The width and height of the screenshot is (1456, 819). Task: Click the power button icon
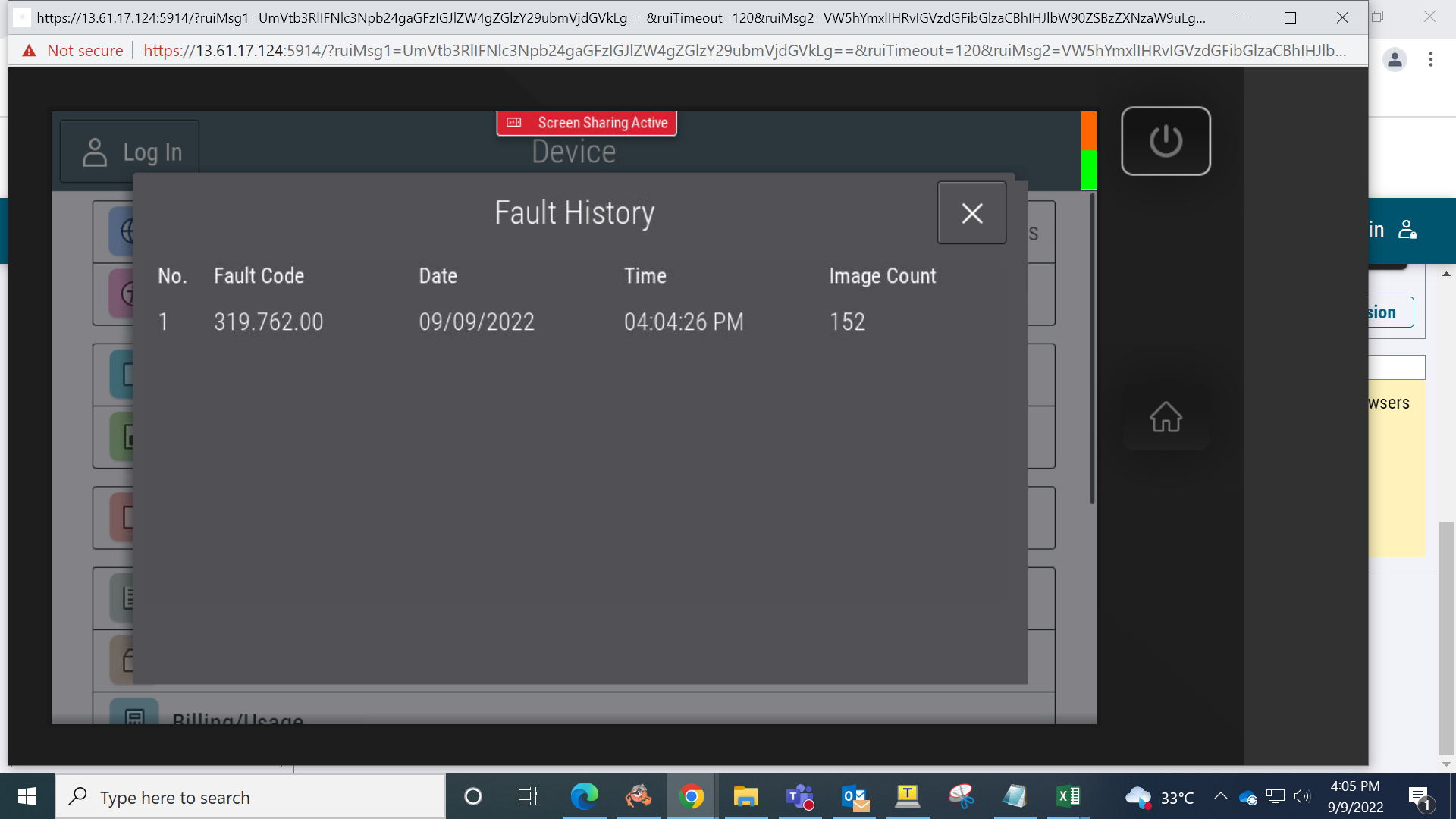coord(1166,141)
